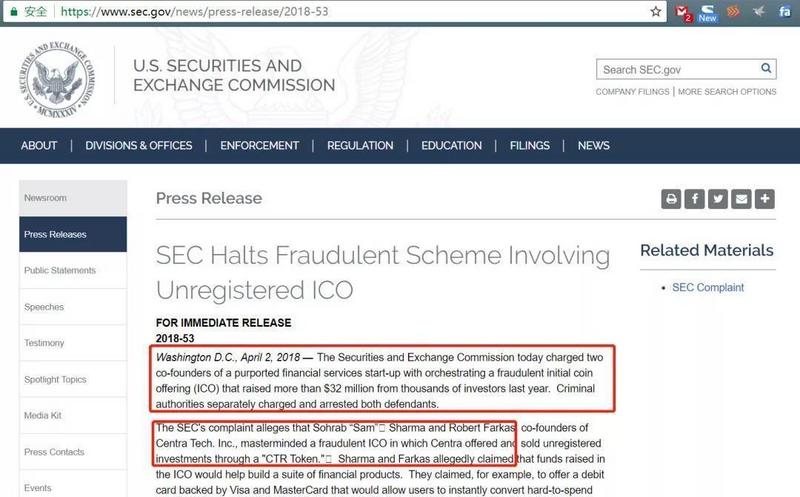Focus the Search SEC.gov field
The height and width of the screenshot is (497, 800).
tap(679, 69)
